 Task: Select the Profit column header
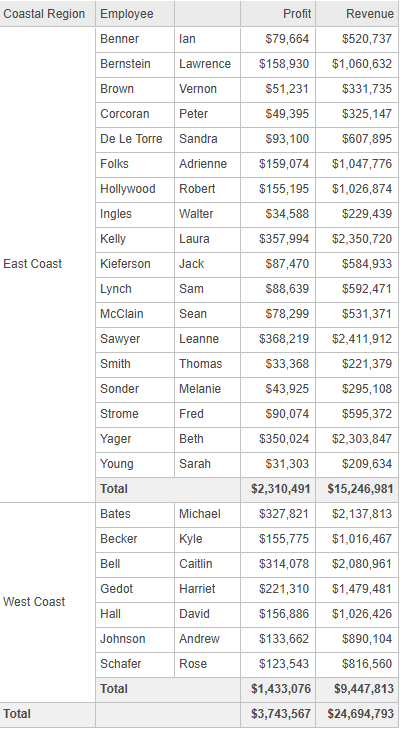coord(278,14)
